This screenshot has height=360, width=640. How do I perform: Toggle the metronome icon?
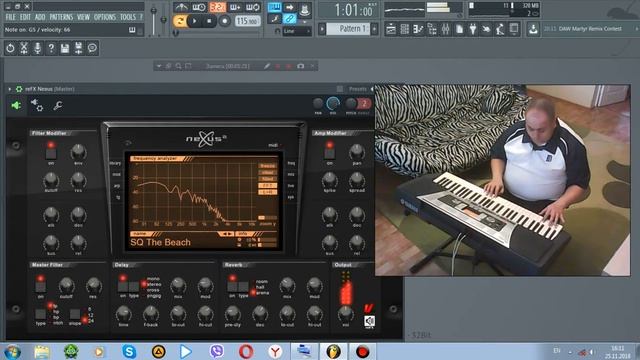181,7
